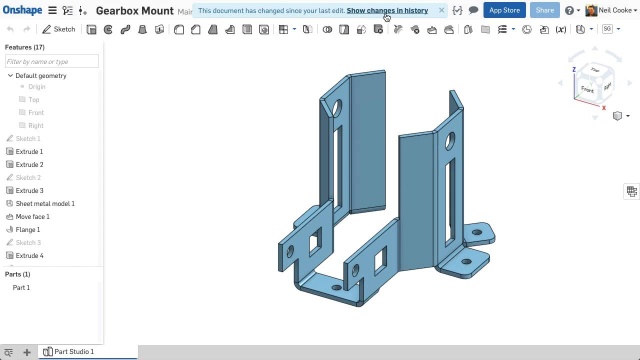This screenshot has height=360, width=640.
Task: Select the Sweep tool
Action: point(125,29)
